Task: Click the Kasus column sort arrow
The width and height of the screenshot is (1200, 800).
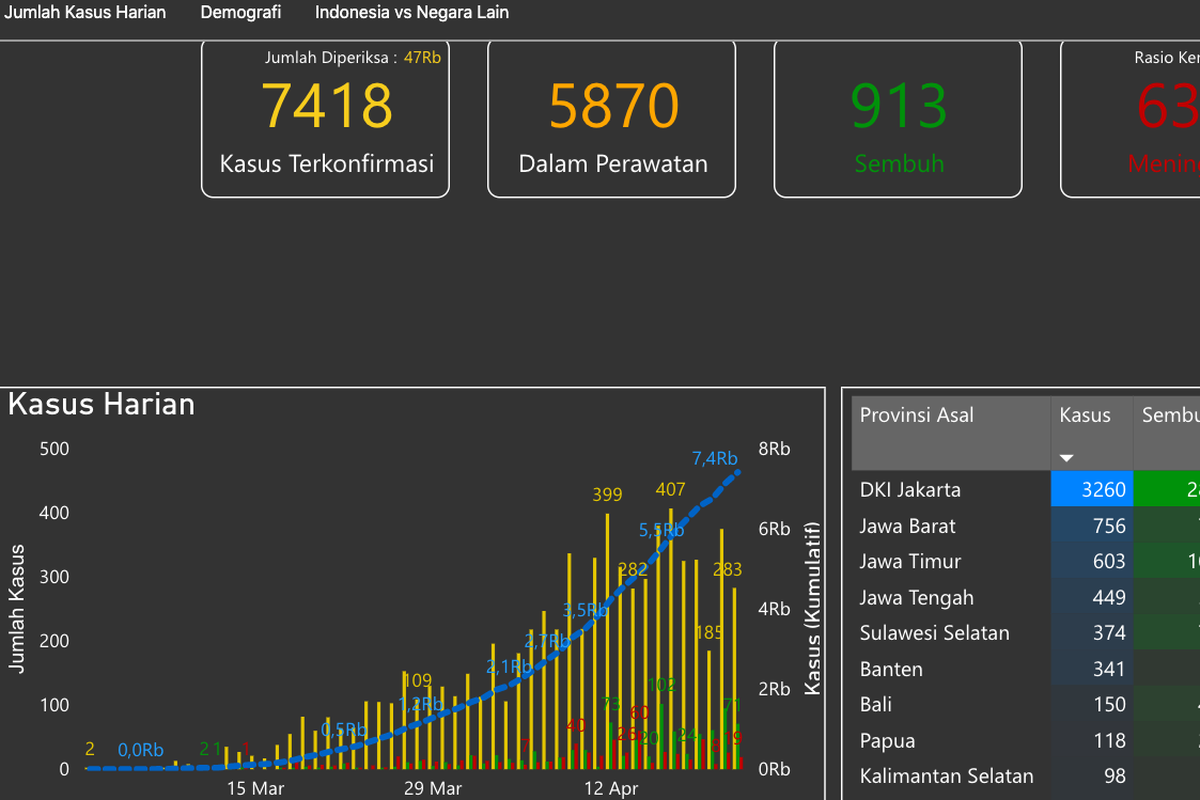Action: (x=1066, y=458)
